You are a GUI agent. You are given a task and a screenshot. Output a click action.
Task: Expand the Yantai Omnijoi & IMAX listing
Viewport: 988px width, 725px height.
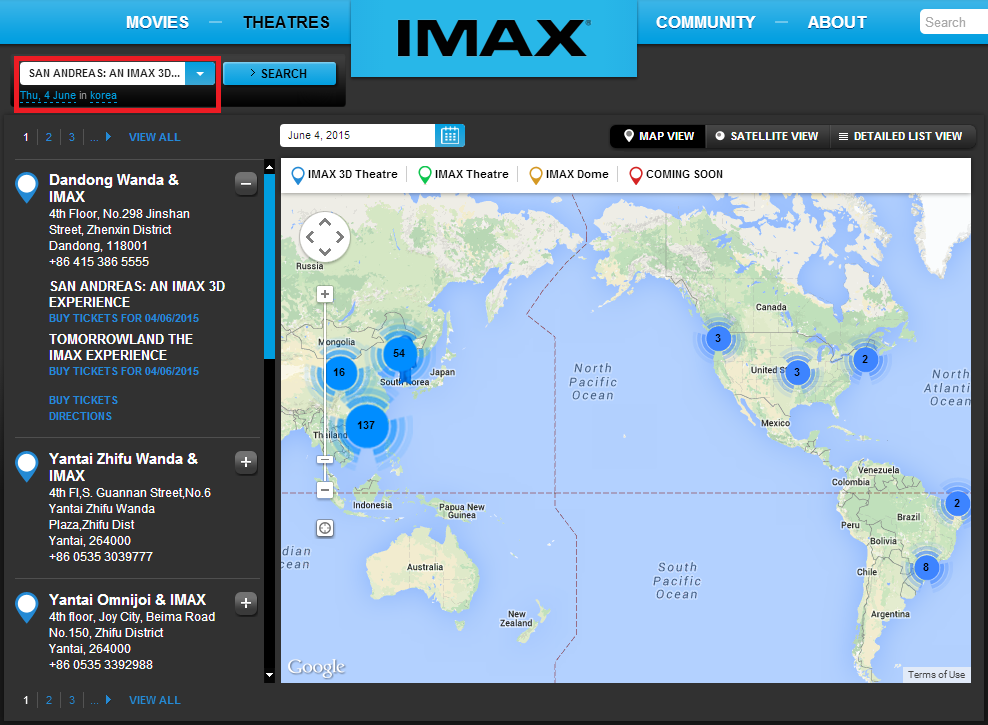pyautogui.click(x=246, y=603)
